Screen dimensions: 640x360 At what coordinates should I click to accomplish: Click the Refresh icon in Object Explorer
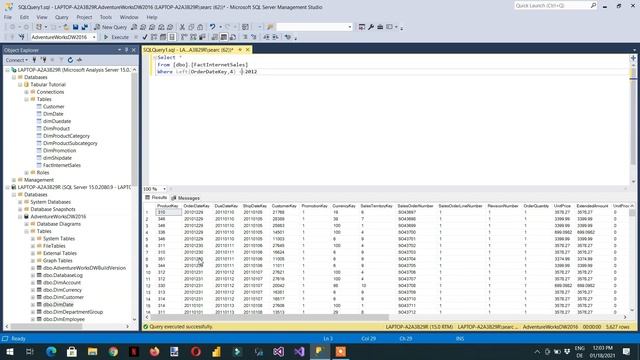coord(70,60)
